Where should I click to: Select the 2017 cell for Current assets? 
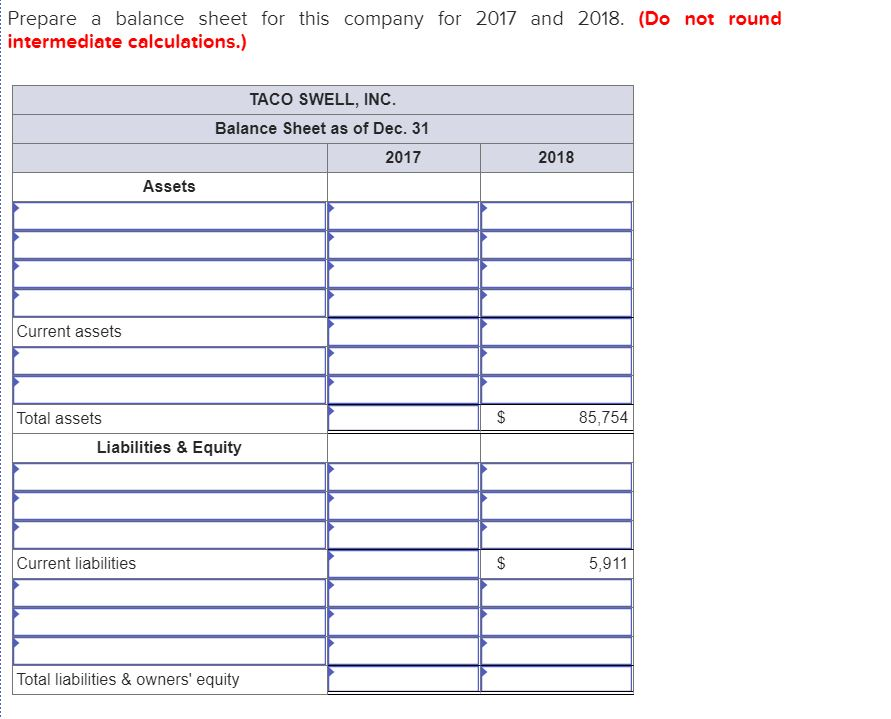[403, 332]
